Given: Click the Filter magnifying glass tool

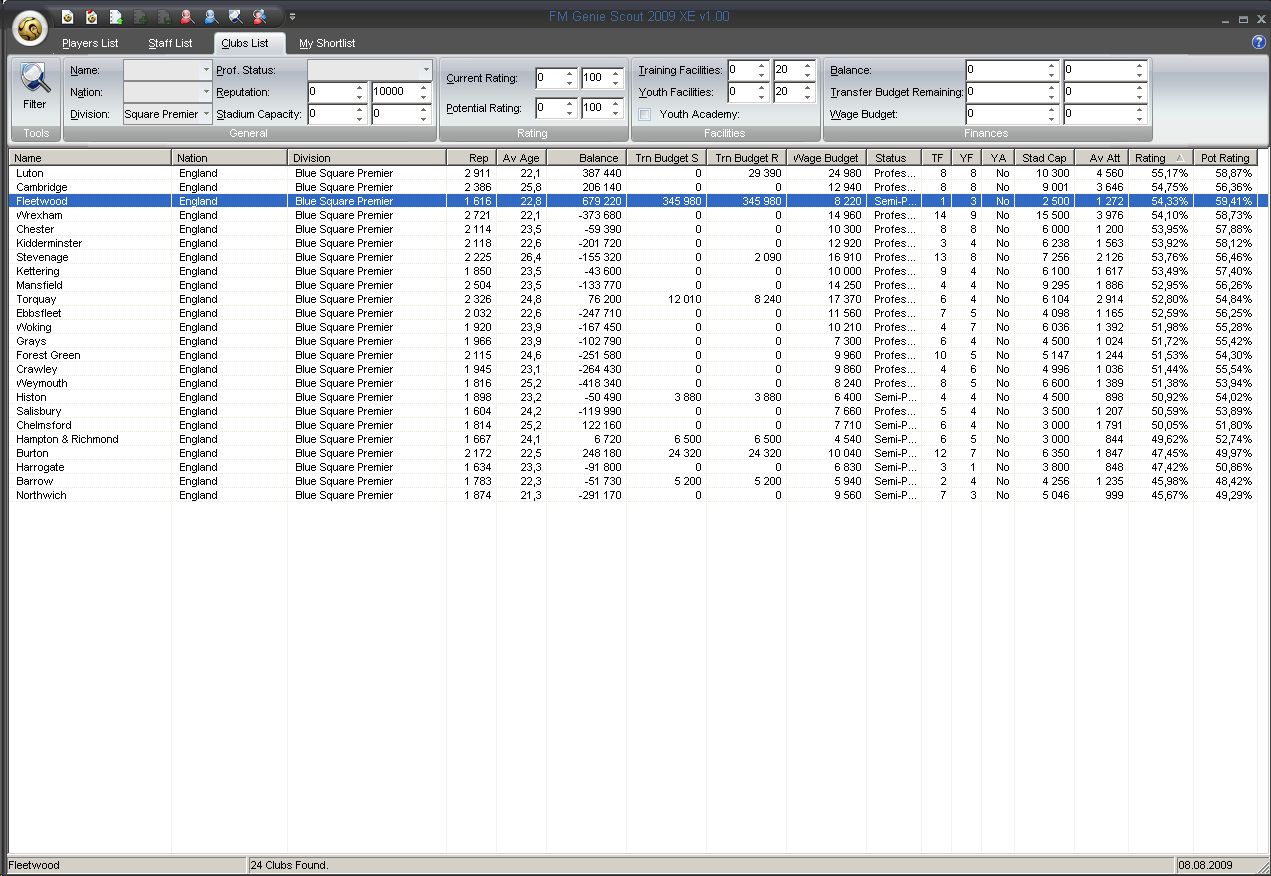Looking at the screenshot, I should coord(35,86).
